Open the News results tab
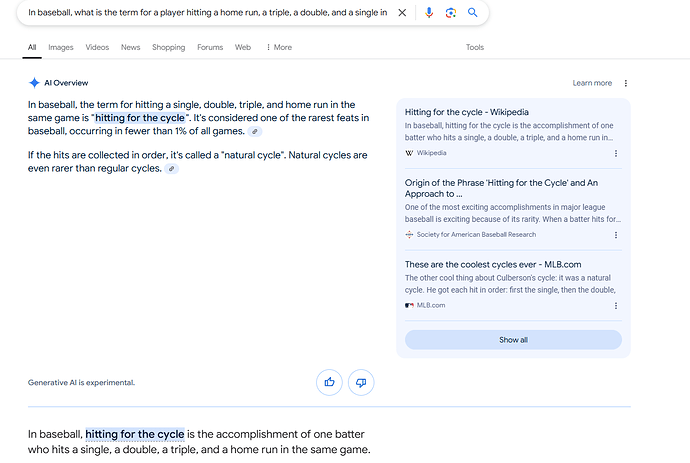The height and width of the screenshot is (463, 690). click(130, 47)
